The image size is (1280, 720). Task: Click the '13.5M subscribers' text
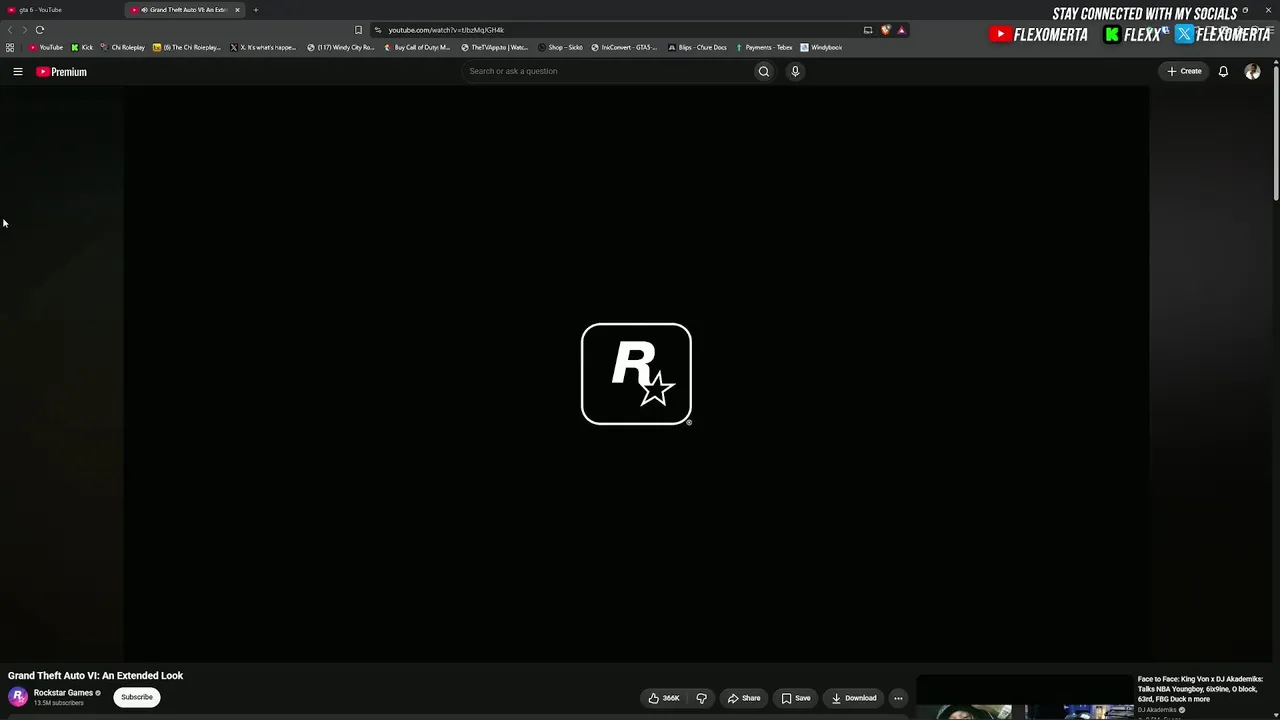point(59,703)
